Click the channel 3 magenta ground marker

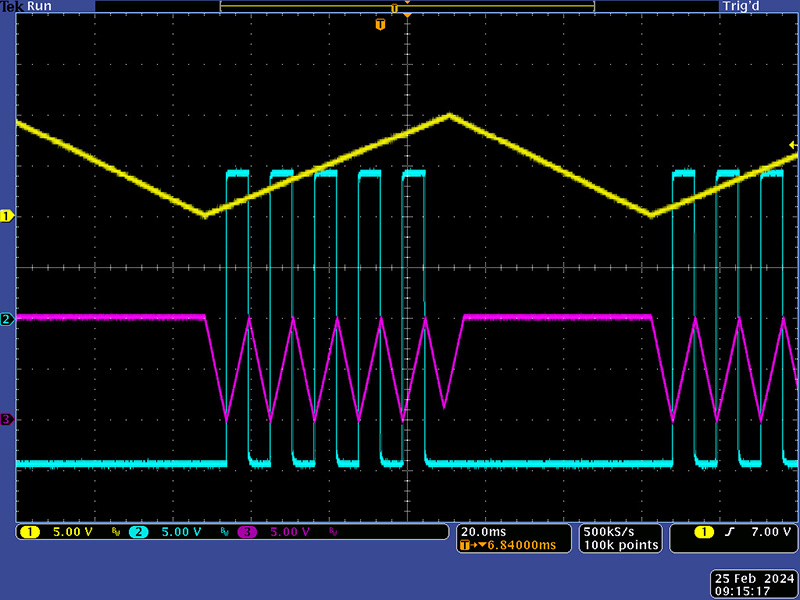(7, 420)
